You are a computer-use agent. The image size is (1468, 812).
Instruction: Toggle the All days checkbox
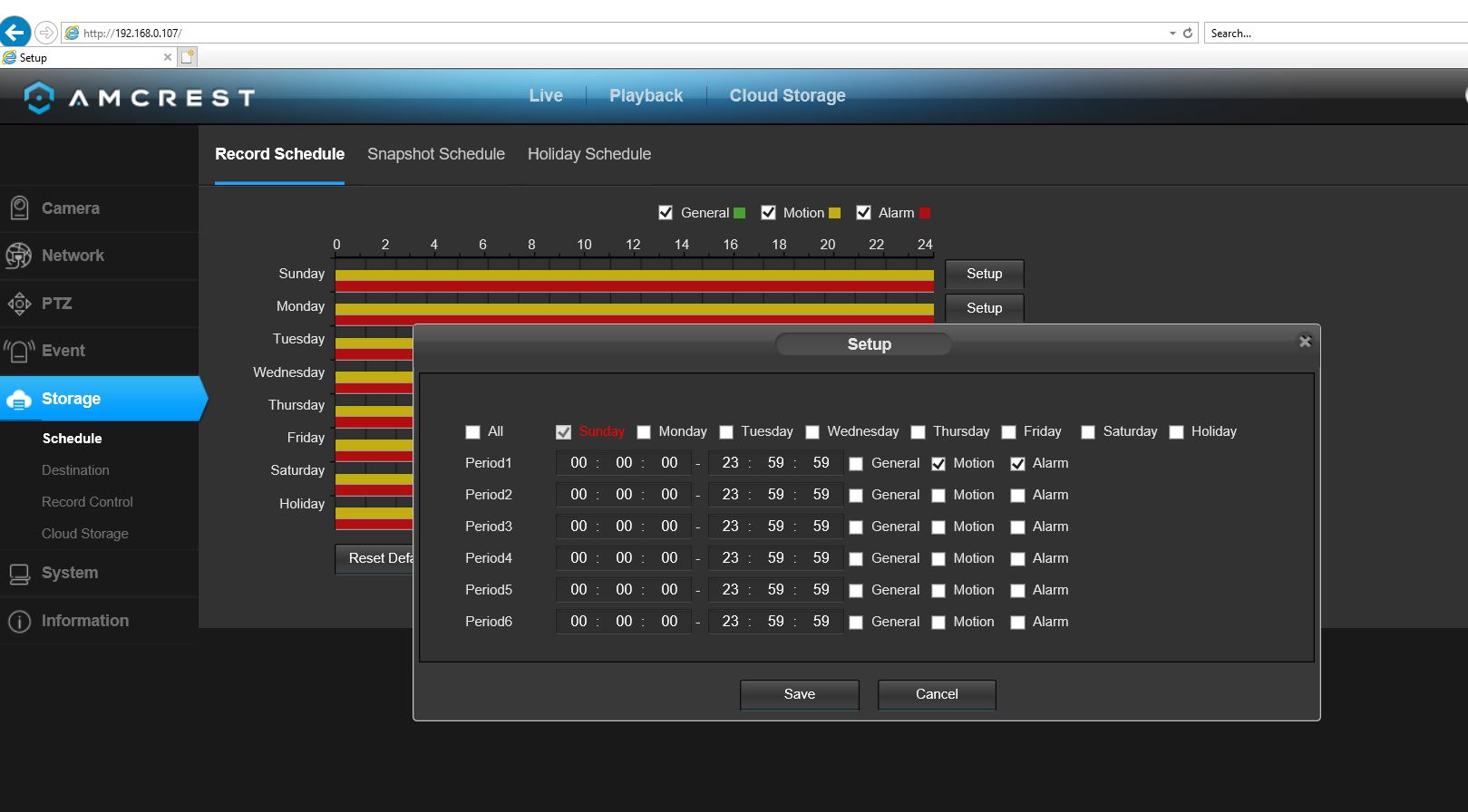(x=472, y=432)
